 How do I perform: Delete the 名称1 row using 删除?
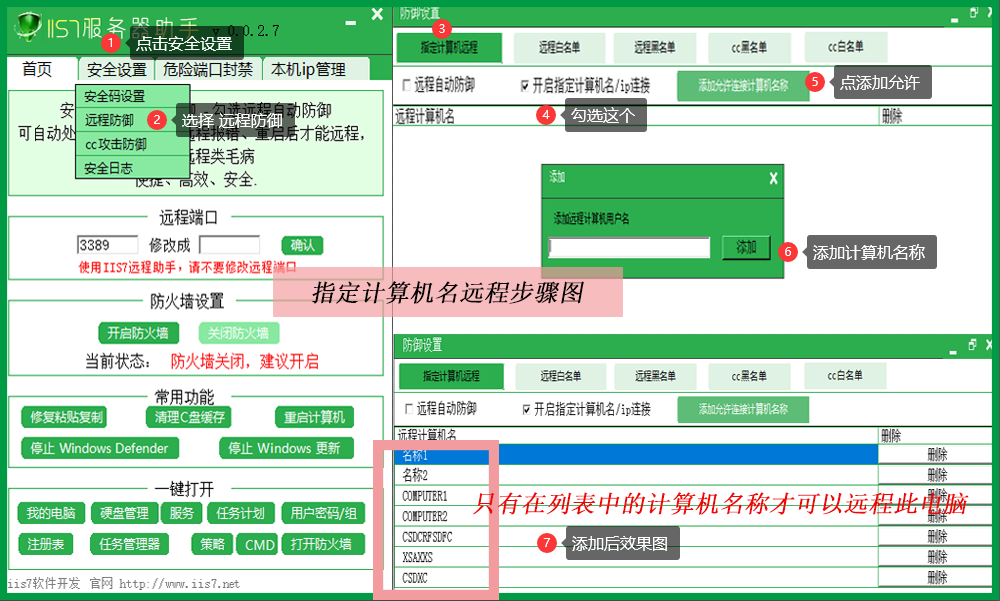point(937,455)
